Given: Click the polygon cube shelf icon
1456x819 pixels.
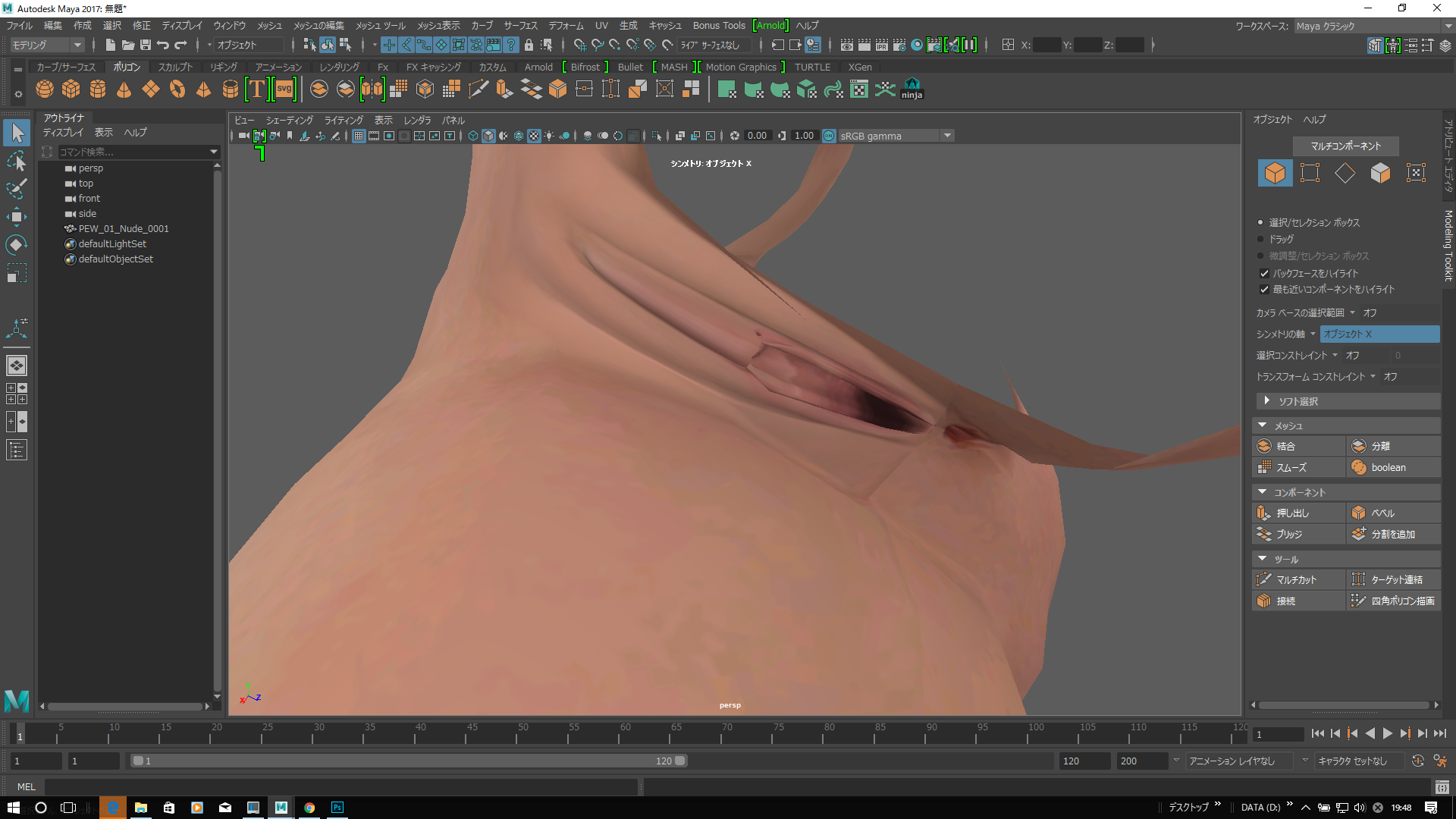Looking at the screenshot, I should point(71,89).
